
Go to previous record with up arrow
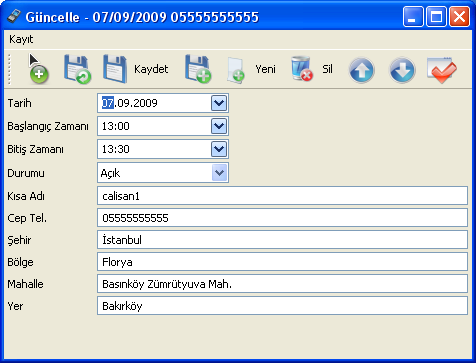362,70
